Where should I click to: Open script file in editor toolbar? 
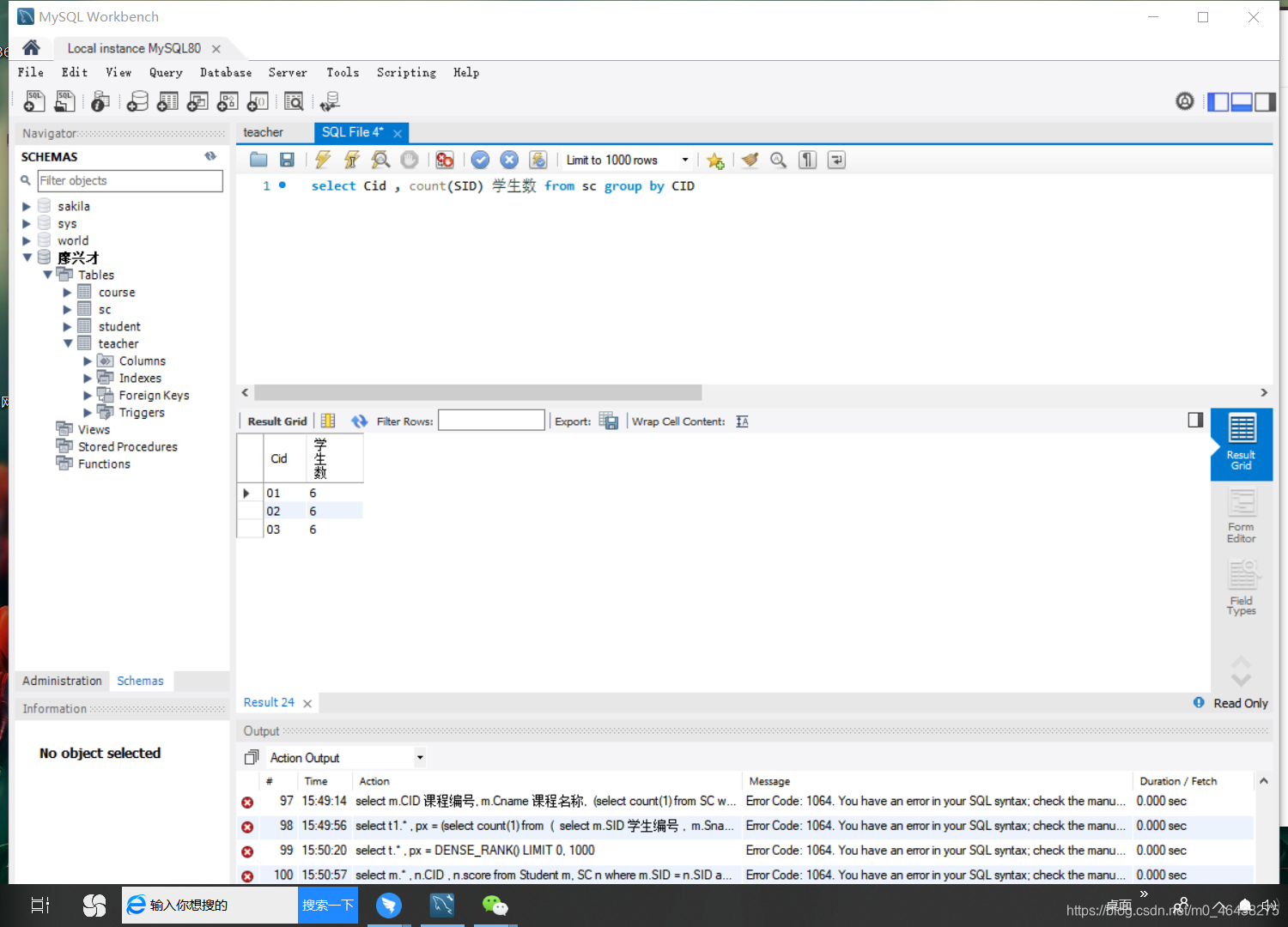click(258, 160)
